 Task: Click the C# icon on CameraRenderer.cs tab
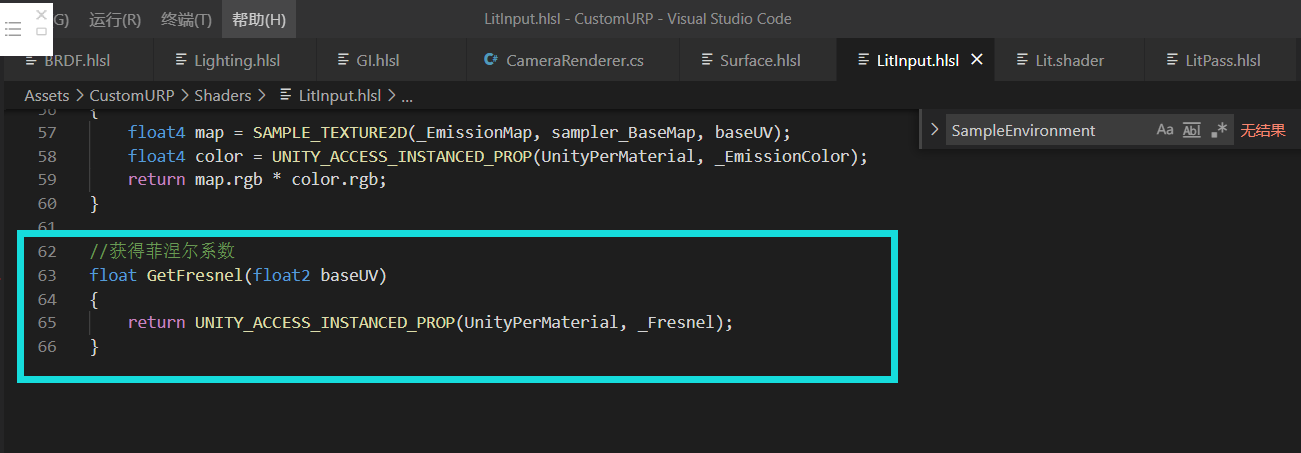pyautogui.click(x=490, y=60)
